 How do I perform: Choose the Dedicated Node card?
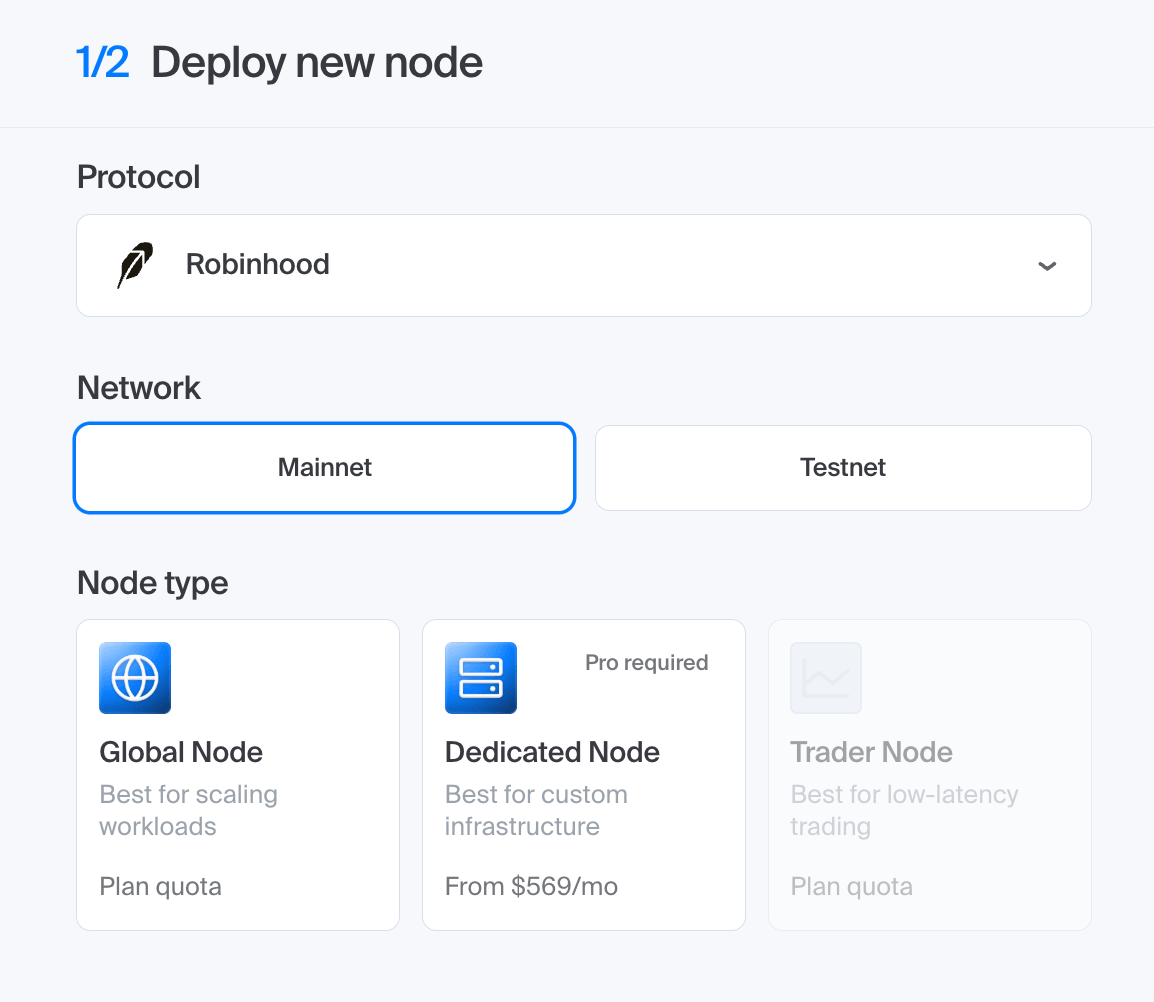pyautogui.click(x=584, y=775)
